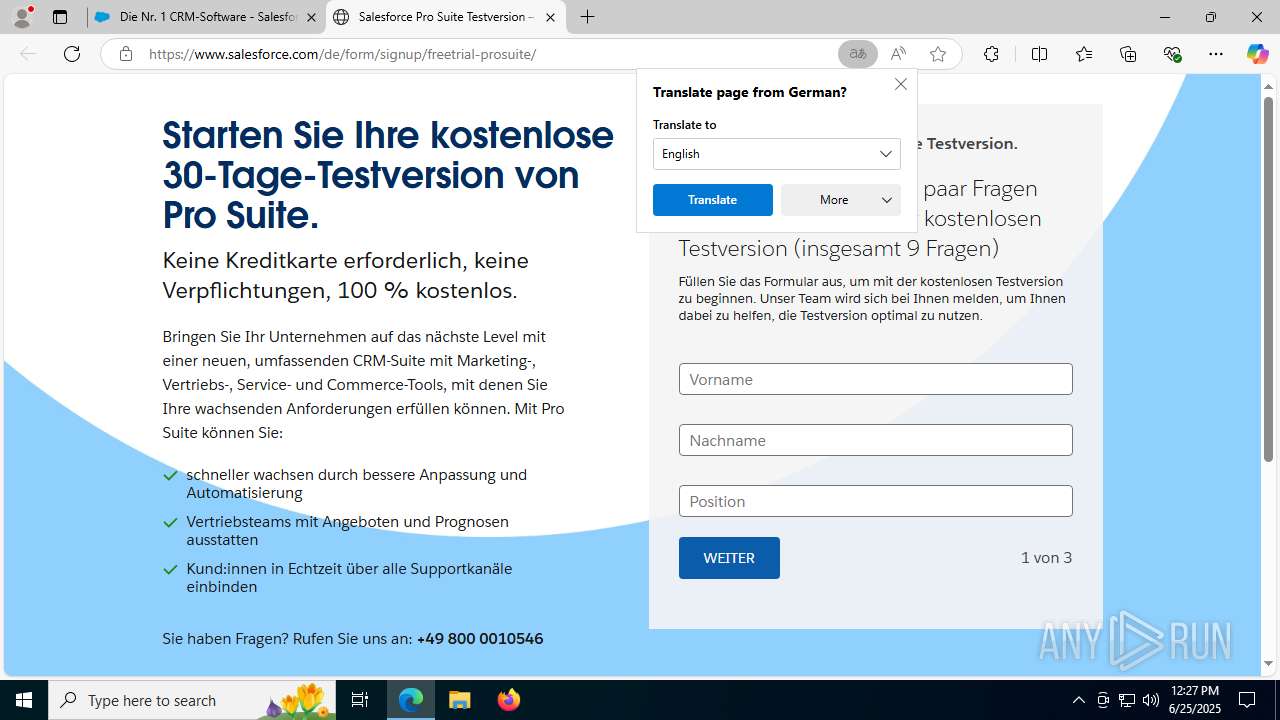Open the Collections icon
Viewport: 1280px width, 720px height.
[1128, 54]
